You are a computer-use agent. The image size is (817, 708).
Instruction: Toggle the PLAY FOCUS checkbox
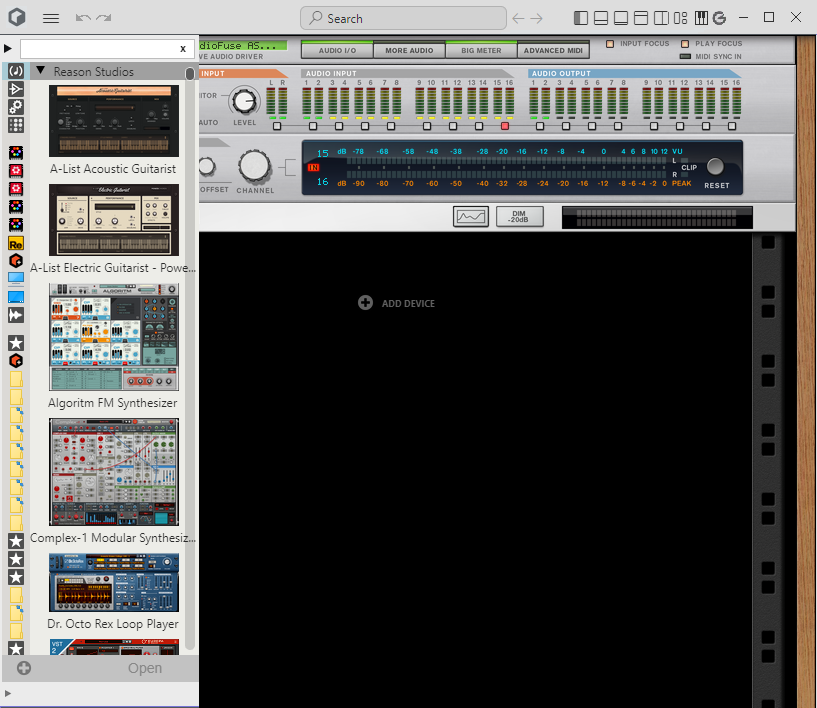click(x=685, y=44)
